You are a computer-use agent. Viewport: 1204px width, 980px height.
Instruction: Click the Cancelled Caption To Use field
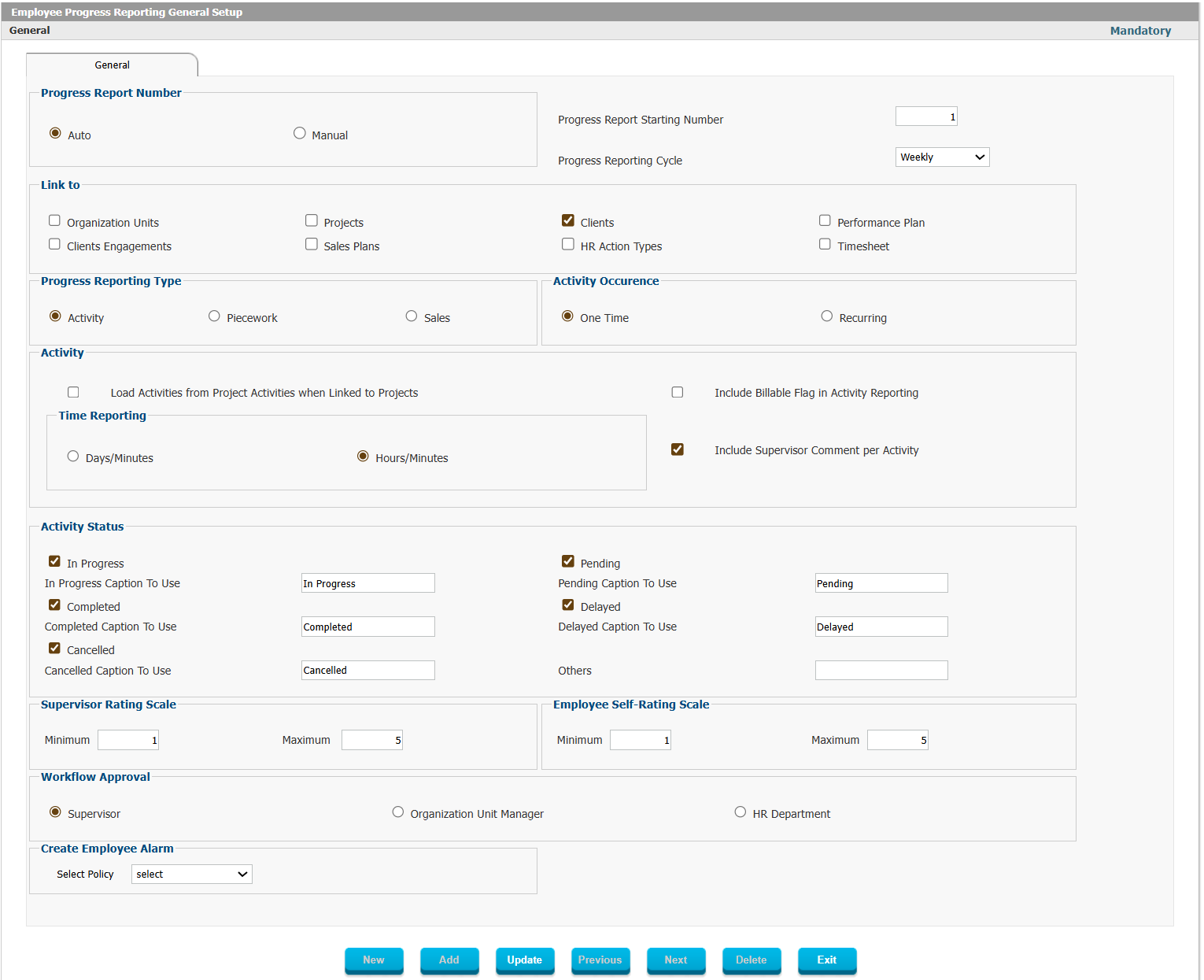(368, 670)
